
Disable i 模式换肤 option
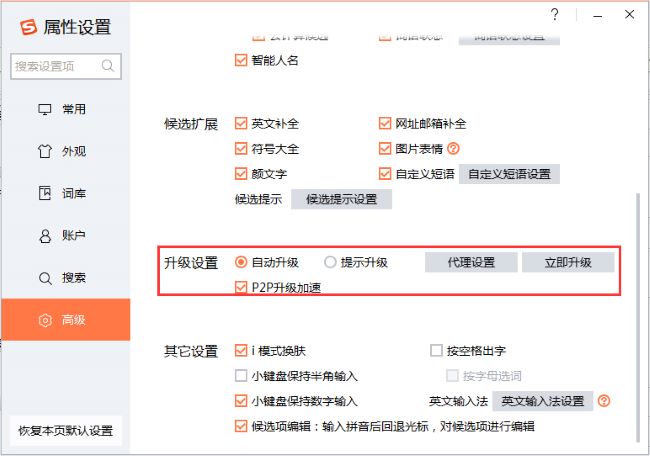click(241, 351)
